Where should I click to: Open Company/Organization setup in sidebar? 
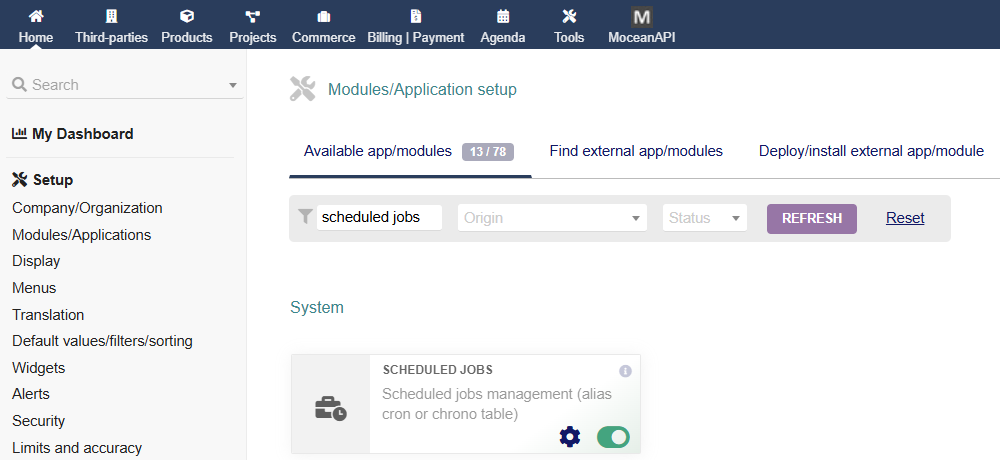87,208
